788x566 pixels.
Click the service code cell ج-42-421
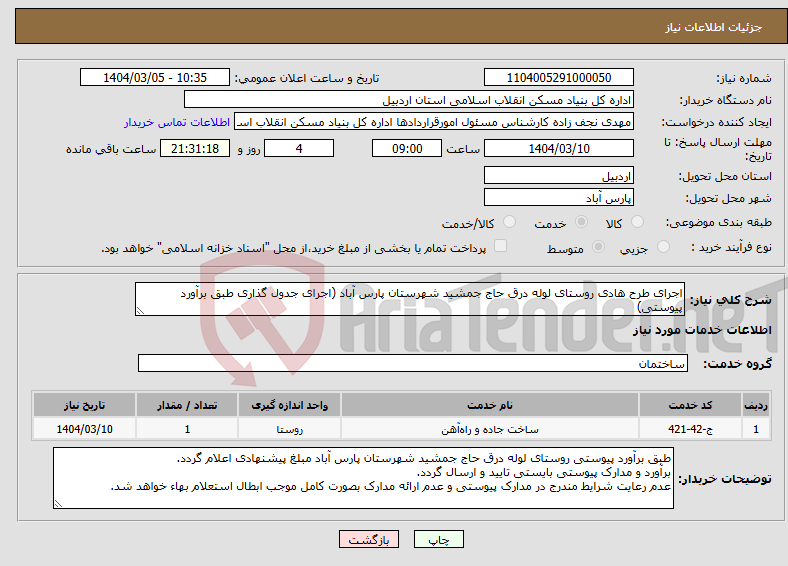pyautogui.click(x=691, y=429)
